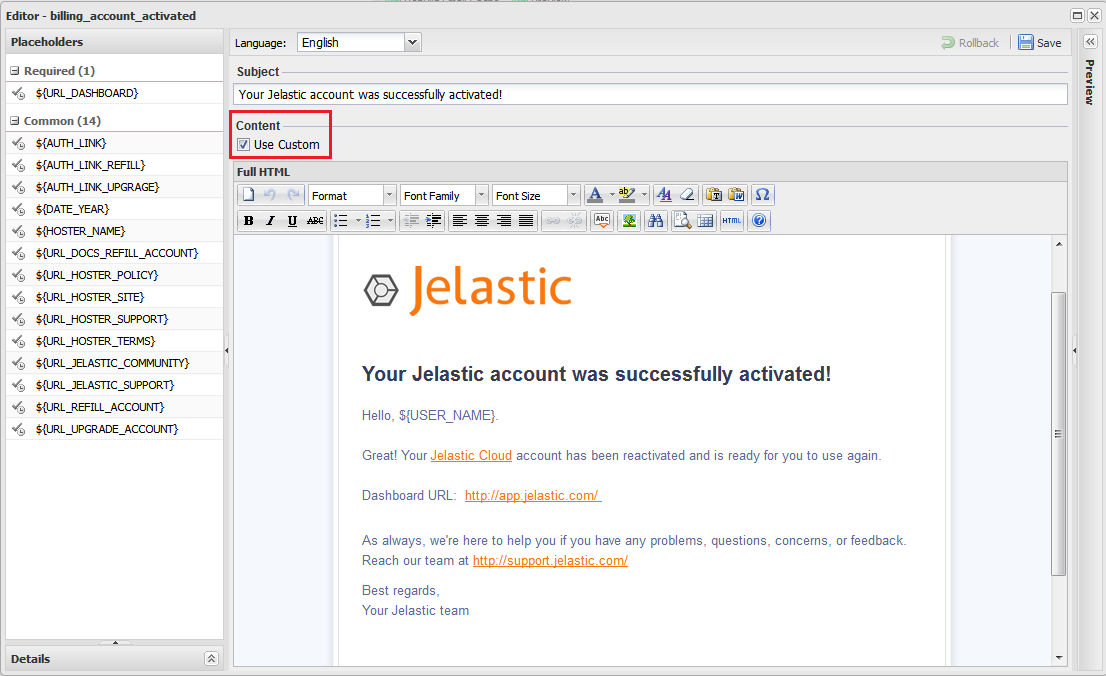The image size is (1106, 676).
Task: Toggle underline formatting
Action: click(292, 221)
